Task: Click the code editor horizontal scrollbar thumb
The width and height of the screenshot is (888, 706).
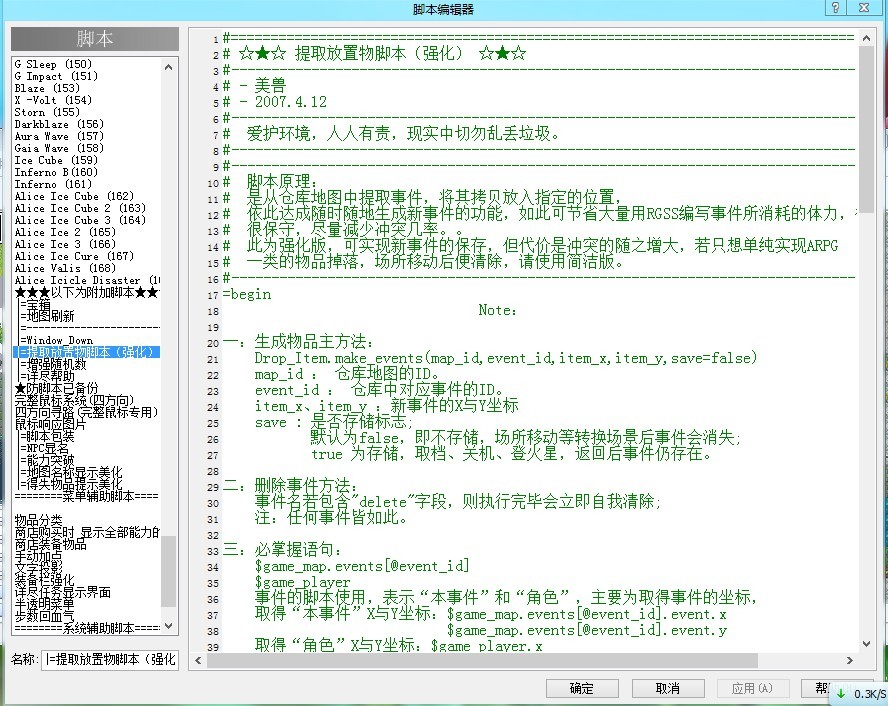Action: pos(482,660)
